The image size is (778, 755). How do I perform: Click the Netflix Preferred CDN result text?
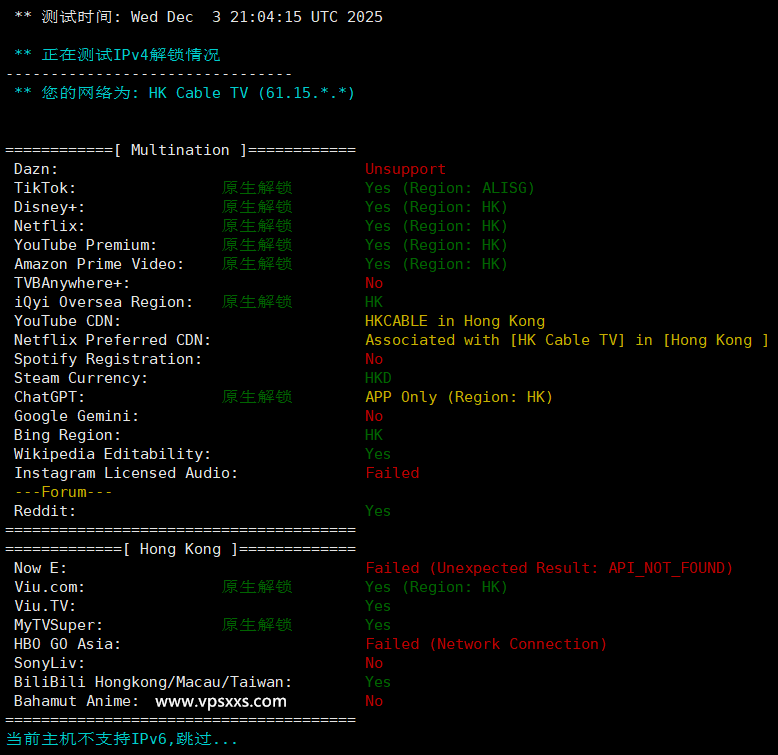(x=566, y=340)
